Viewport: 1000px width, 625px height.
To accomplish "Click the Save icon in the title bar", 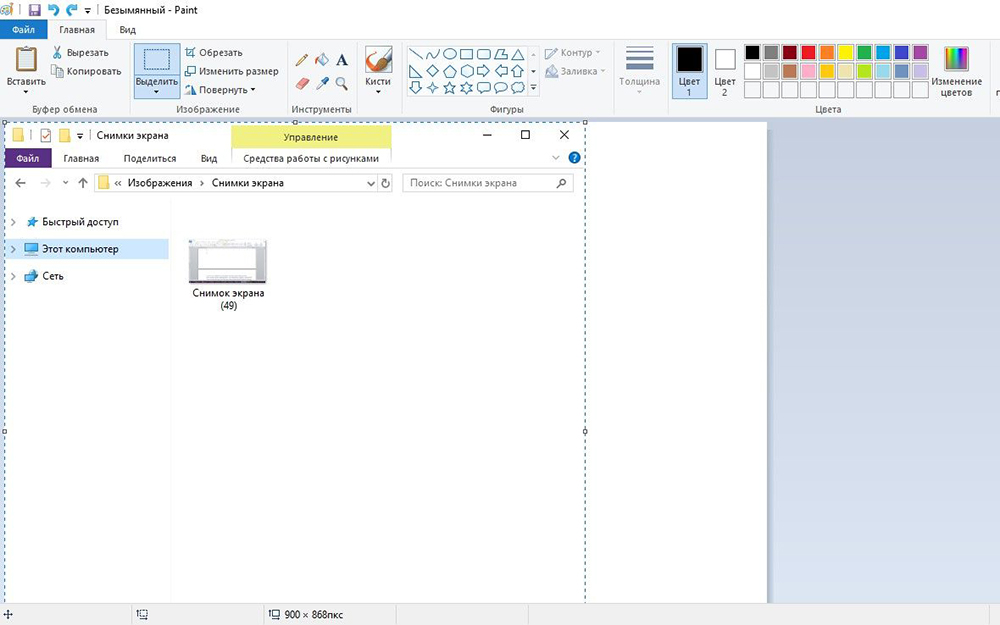I will [x=34, y=9].
